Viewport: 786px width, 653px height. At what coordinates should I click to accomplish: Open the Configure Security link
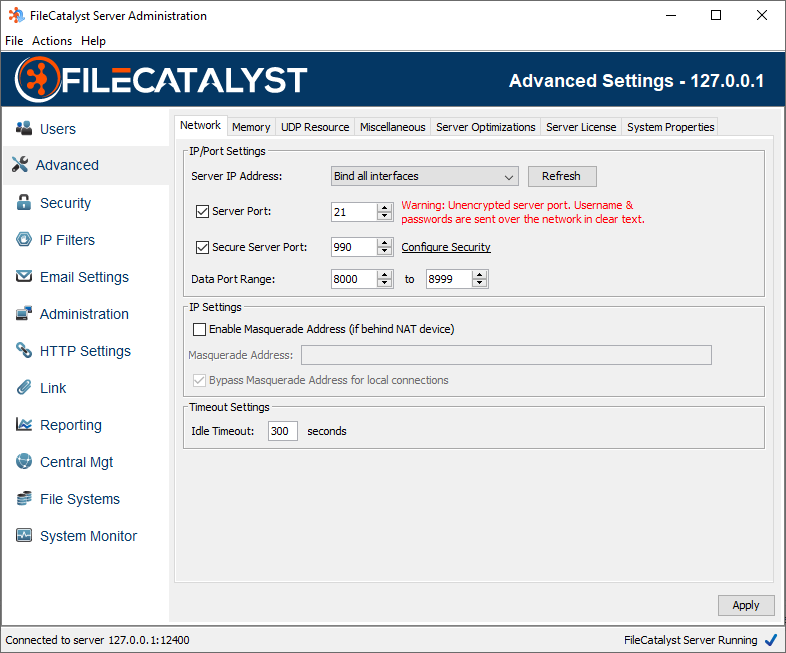(x=446, y=248)
